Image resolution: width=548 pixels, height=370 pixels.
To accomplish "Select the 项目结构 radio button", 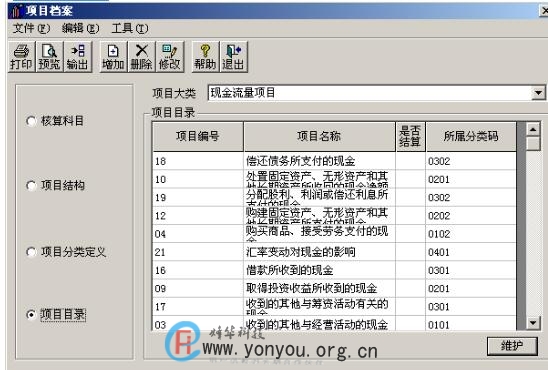I will tap(31, 186).
